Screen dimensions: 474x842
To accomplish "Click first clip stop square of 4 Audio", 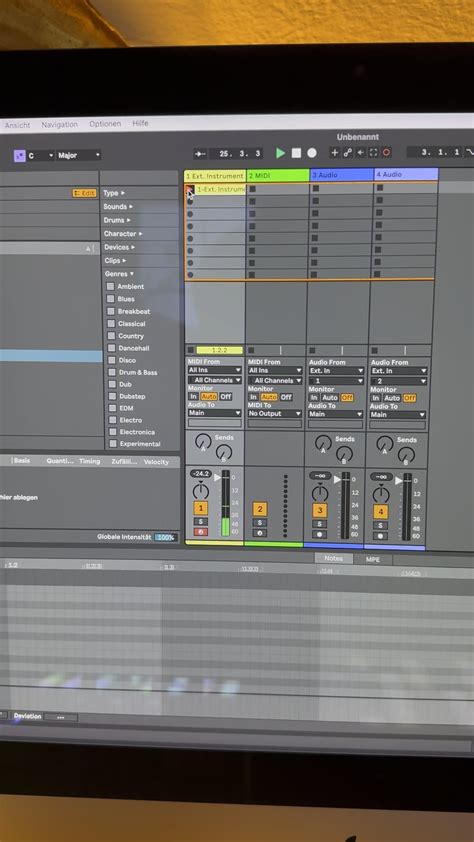I will point(380,188).
